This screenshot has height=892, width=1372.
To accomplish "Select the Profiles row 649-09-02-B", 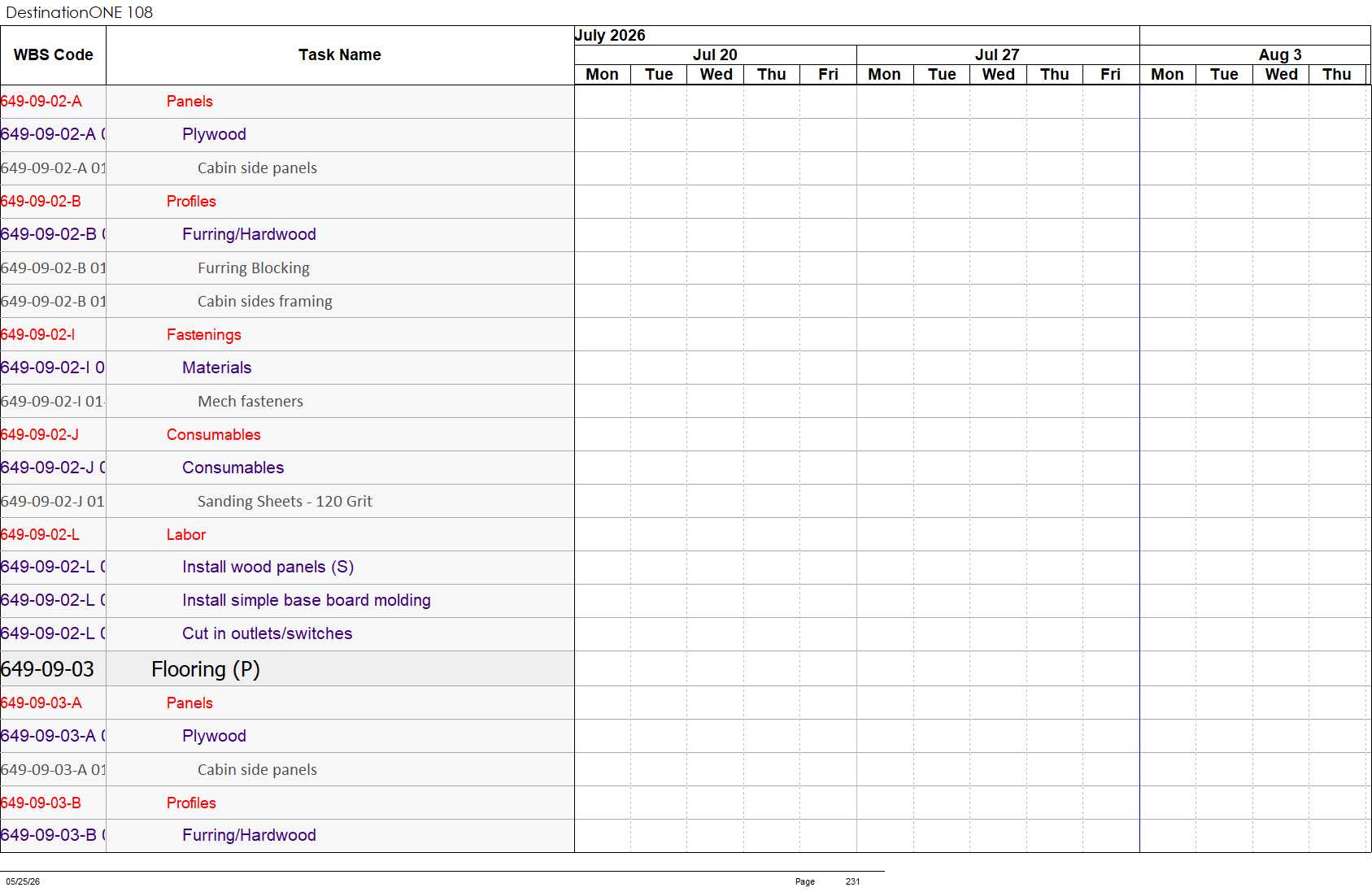I will click(x=287, y=202).
